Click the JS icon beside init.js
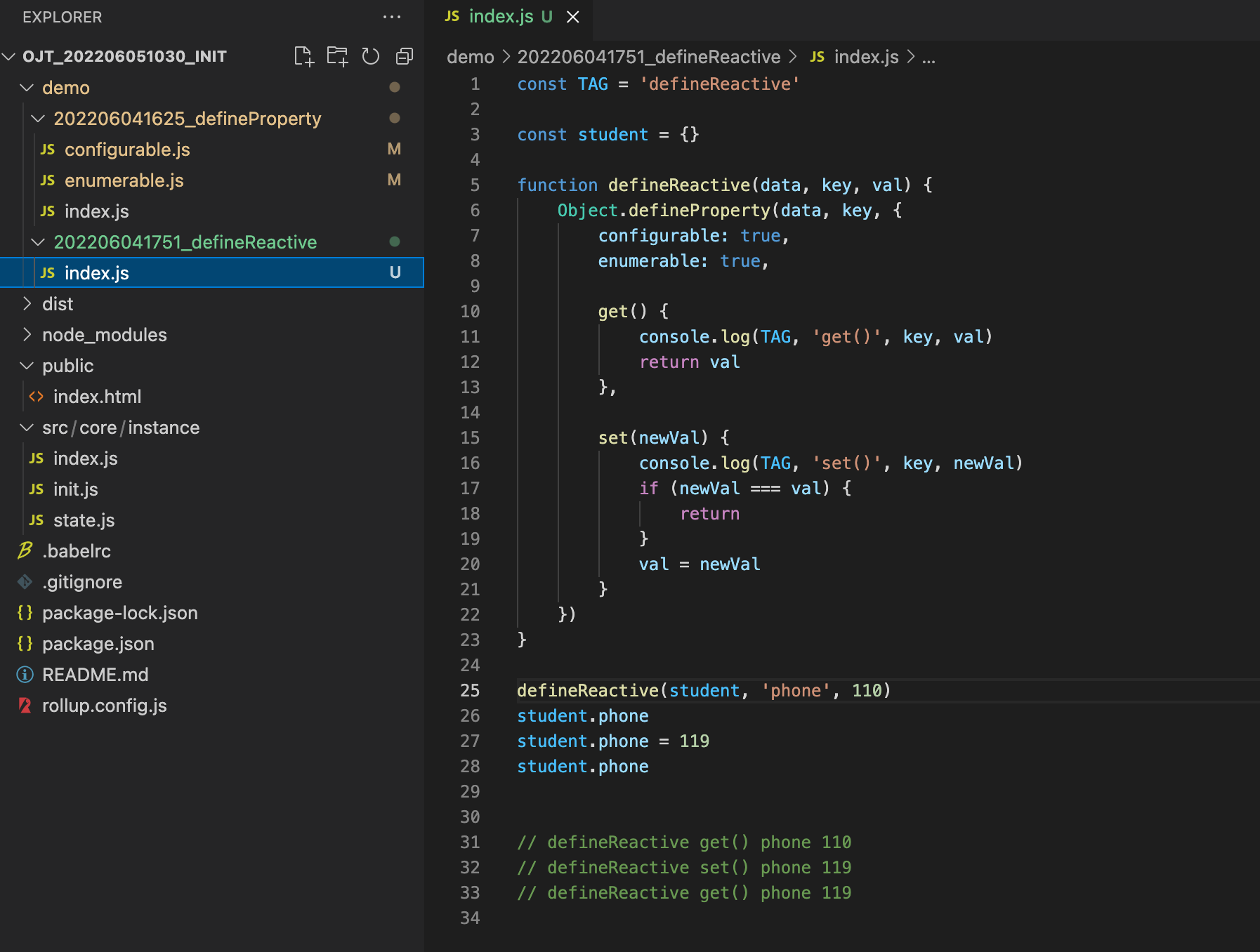This screenshot has height=952, width=1260. (37, 489)
